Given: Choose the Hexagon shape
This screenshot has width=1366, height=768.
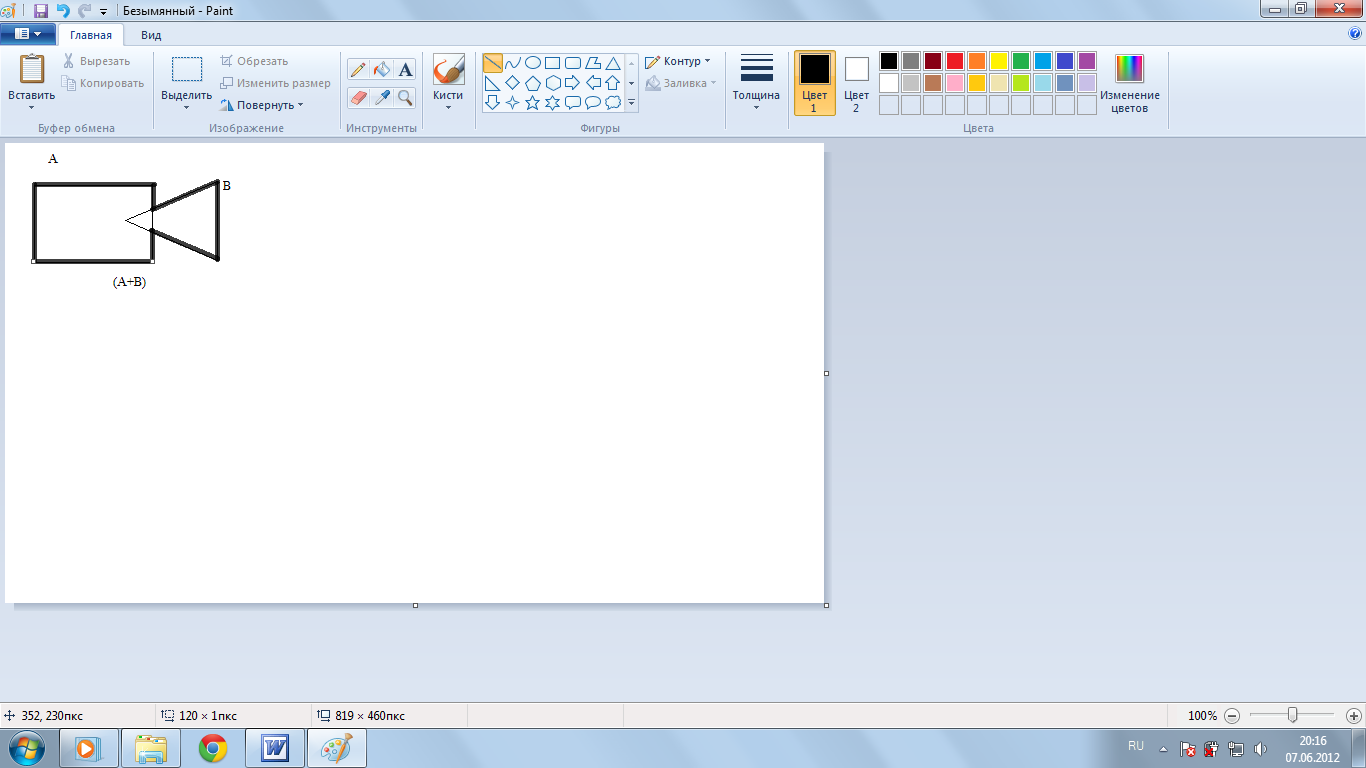Looking at the screenshot, I should click(553, 83).
